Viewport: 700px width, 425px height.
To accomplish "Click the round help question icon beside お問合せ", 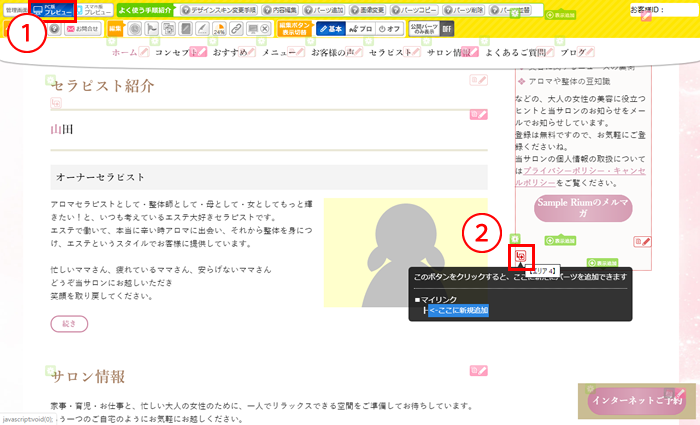I will (x=54, y=29).
